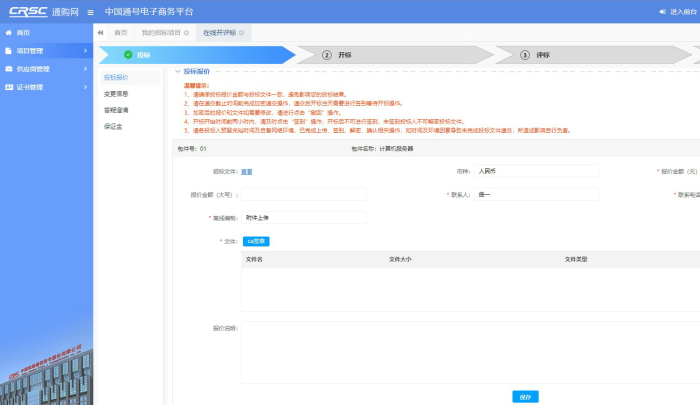Screen dimensions: 700x405
Task: Open the 招标文件 查看 link
Action: pos(246,171)
